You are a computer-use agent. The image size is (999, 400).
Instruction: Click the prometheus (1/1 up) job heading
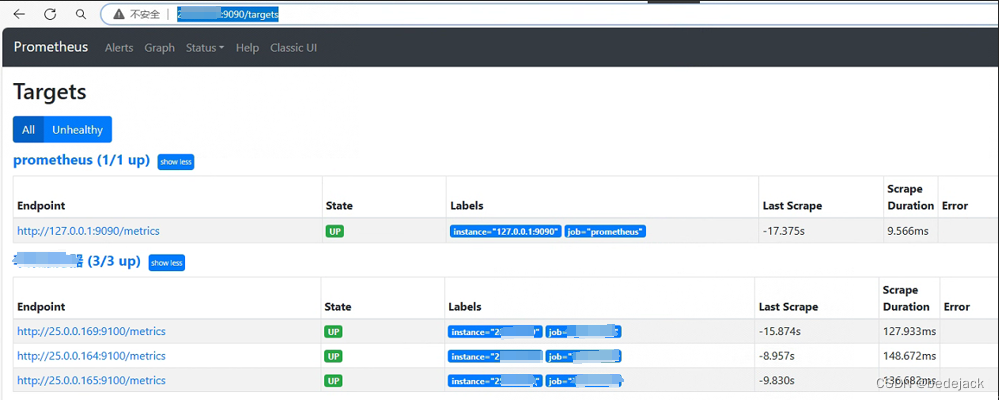pos(82,160)
